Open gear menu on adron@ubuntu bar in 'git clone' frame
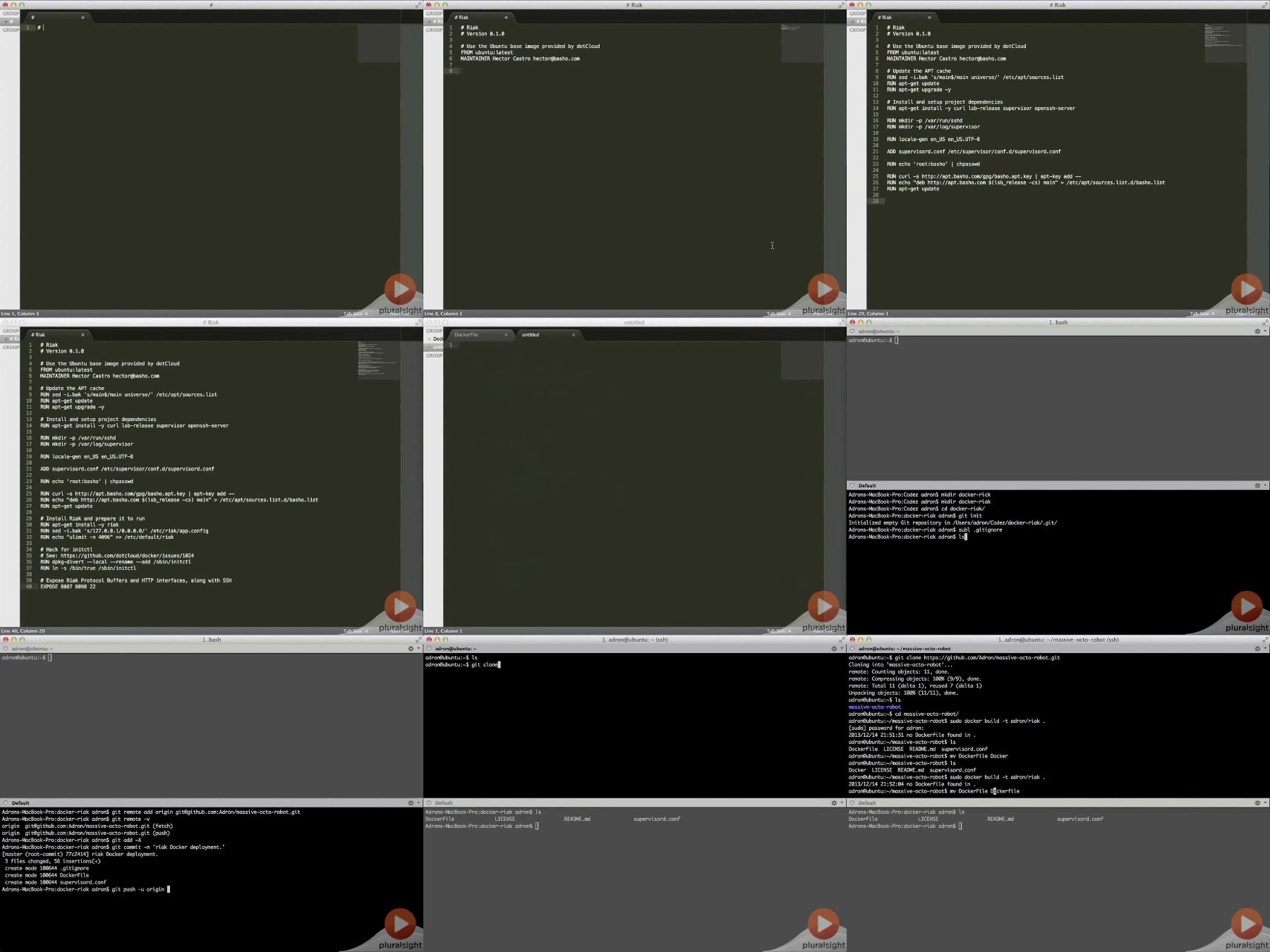 834,649
